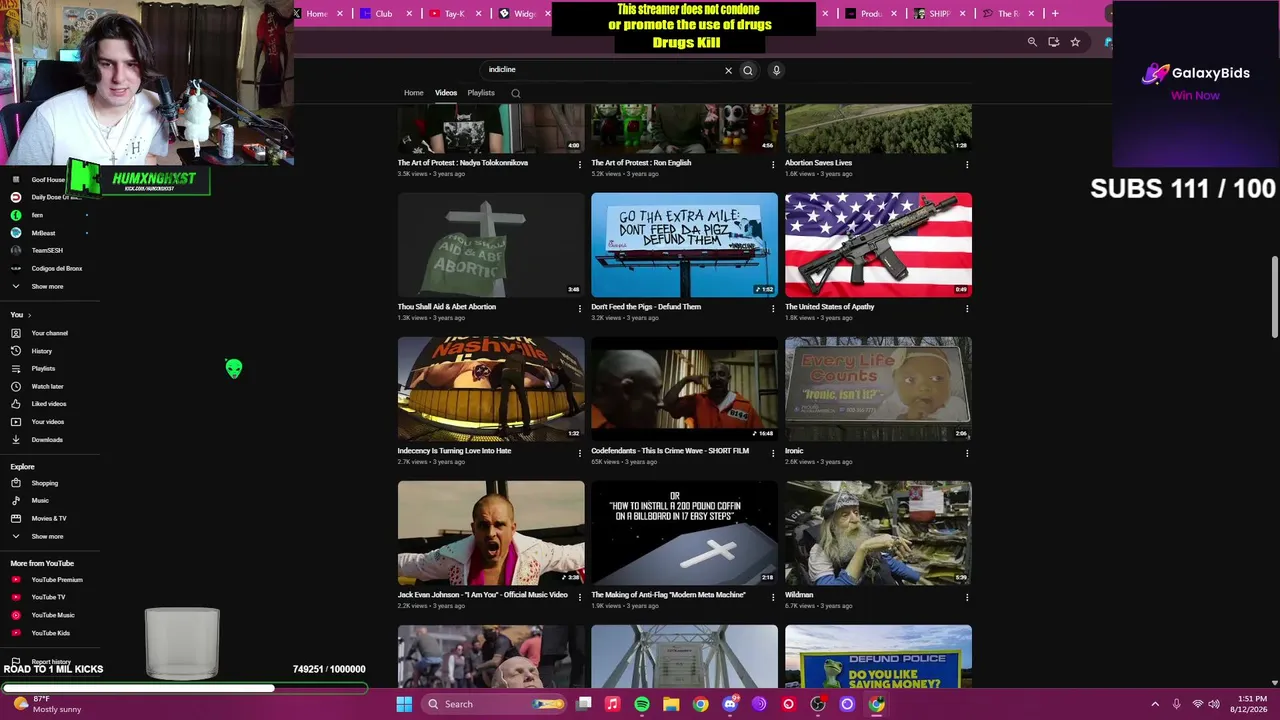Screen dimensions: 1280x720
Task: Play The United States of Apathy thumbnail
Action: [x=878, y=245]
